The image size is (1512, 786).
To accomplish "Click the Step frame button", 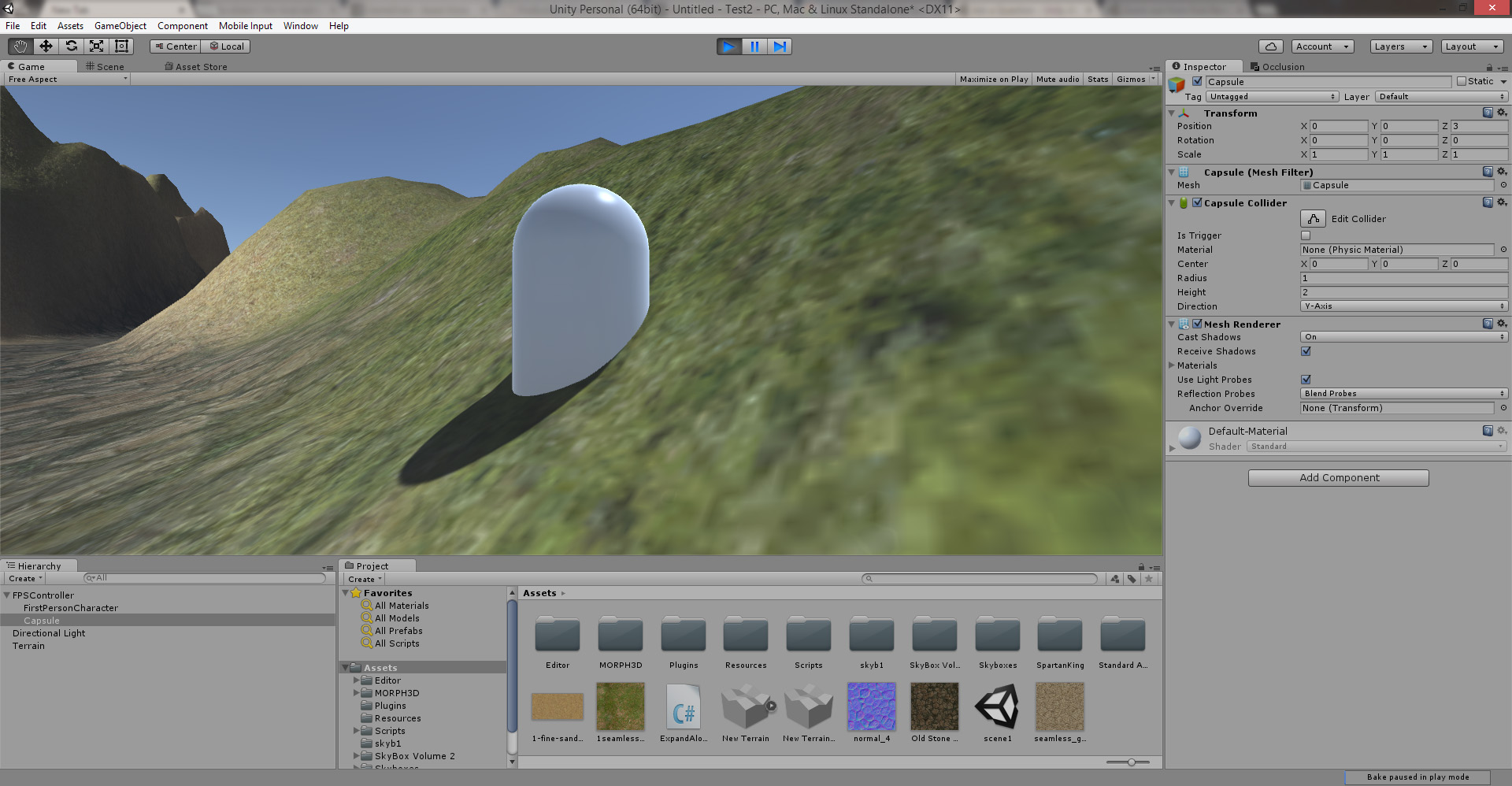I will pos(780,46).
